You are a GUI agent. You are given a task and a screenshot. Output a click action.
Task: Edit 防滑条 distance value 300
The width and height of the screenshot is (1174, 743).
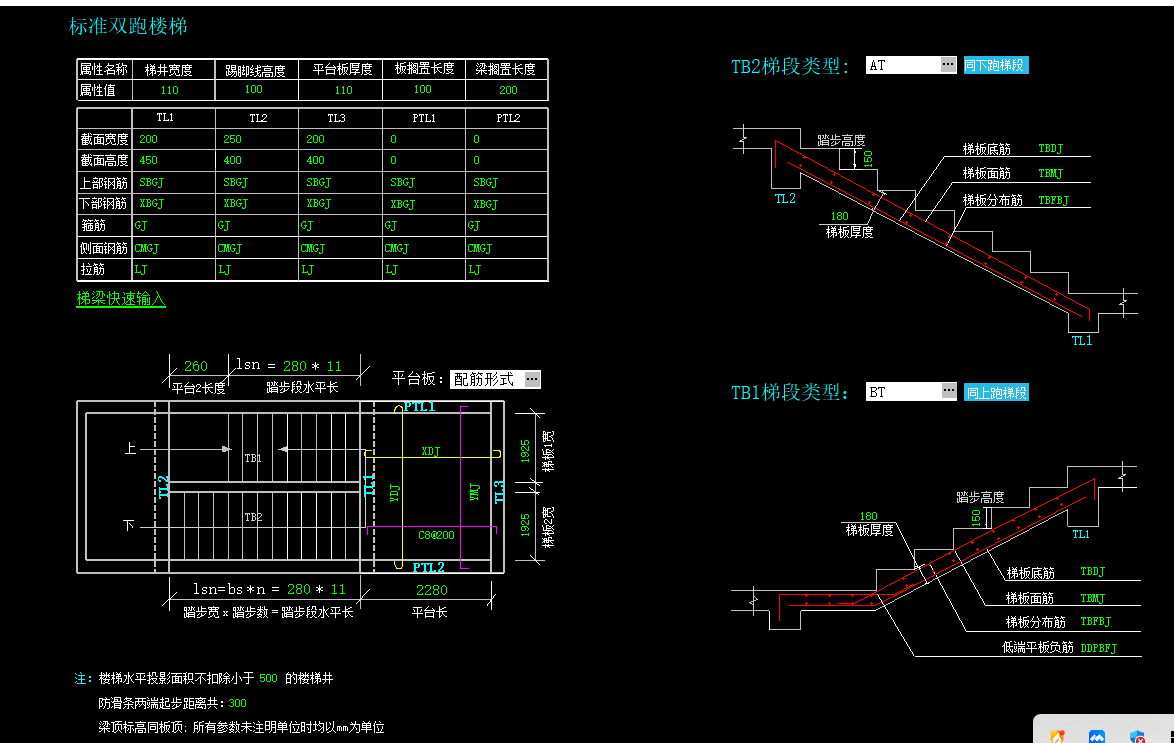pos(237,703)
